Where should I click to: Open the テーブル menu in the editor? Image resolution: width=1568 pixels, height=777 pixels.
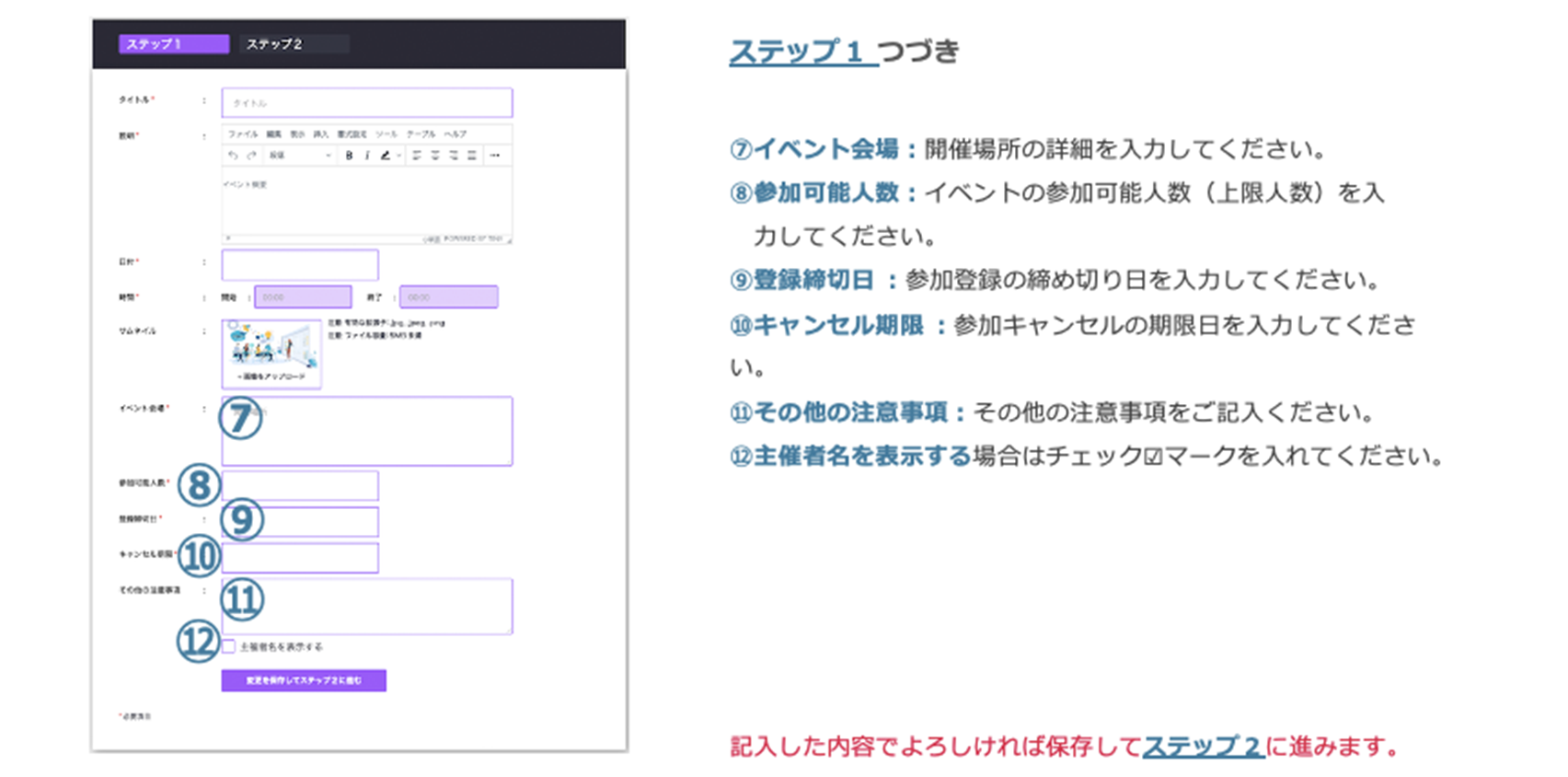pyautogui.click(x=421, y=134)
